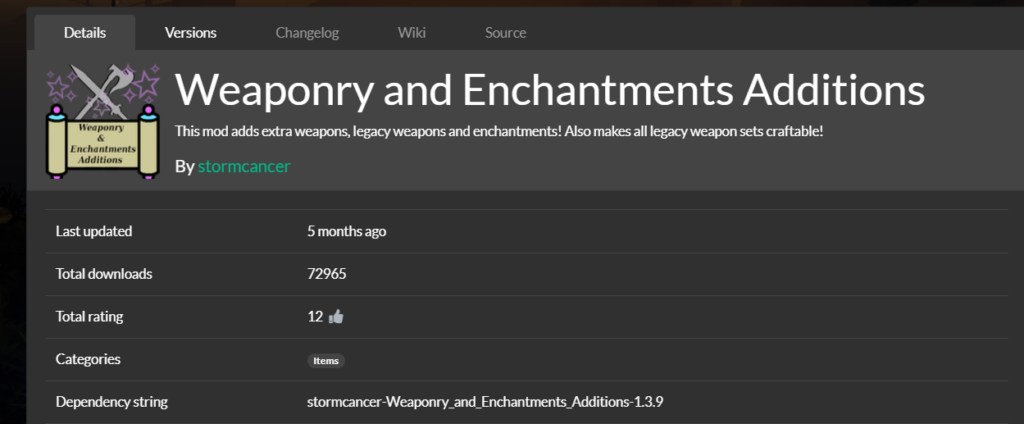Viewport: 1024px width, 424px height.
Task: Go to the Wiki tab
Action: tap(411, 33)
